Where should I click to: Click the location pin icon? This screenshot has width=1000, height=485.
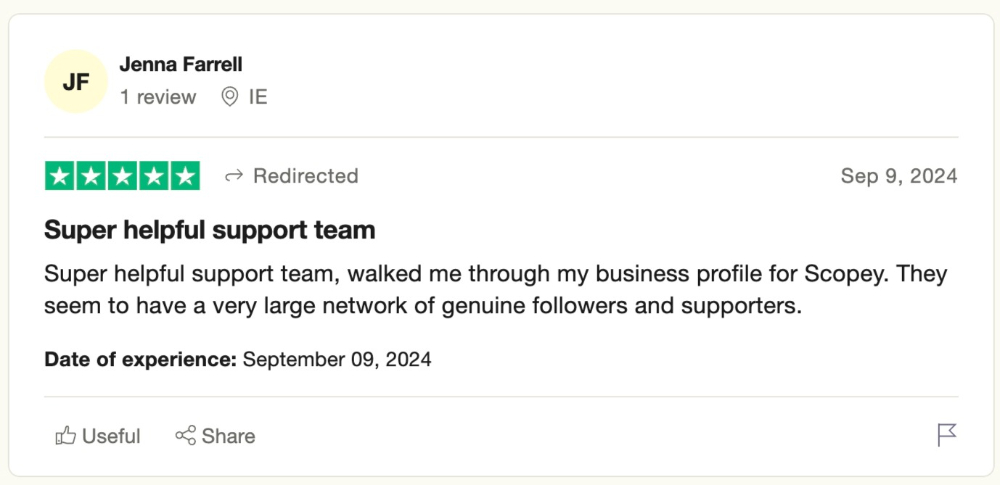(x=230, y=97)
